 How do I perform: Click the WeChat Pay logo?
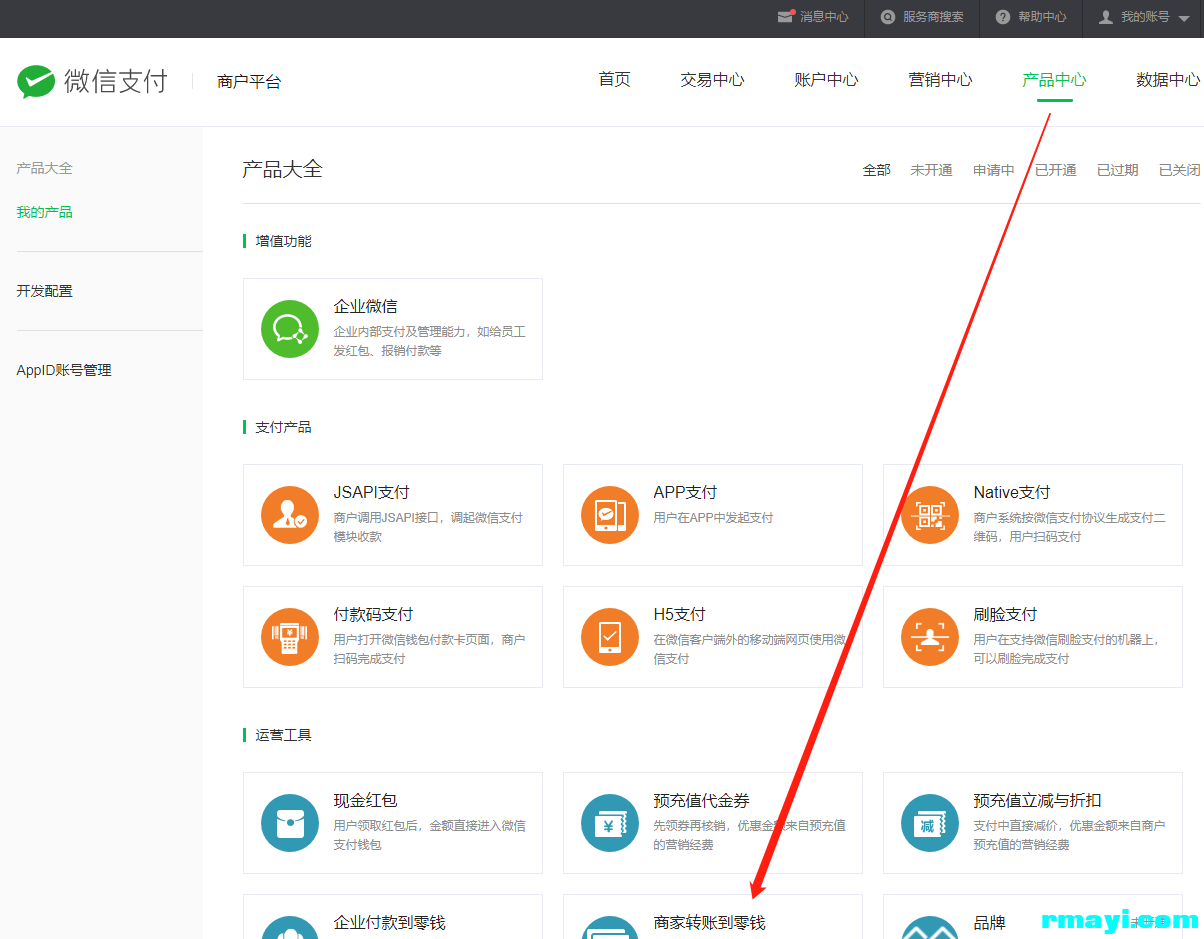tap(92, 81)
